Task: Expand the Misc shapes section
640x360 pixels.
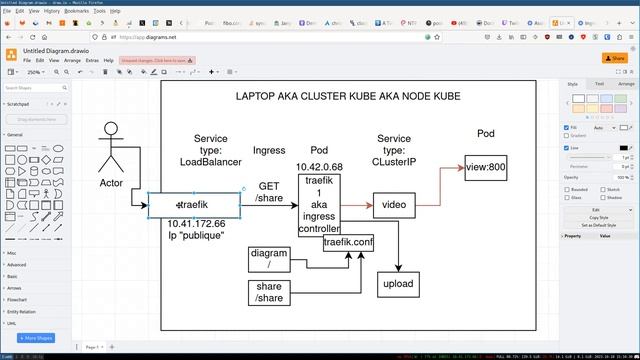Action: pyautogui.click(x=11, y=253)
